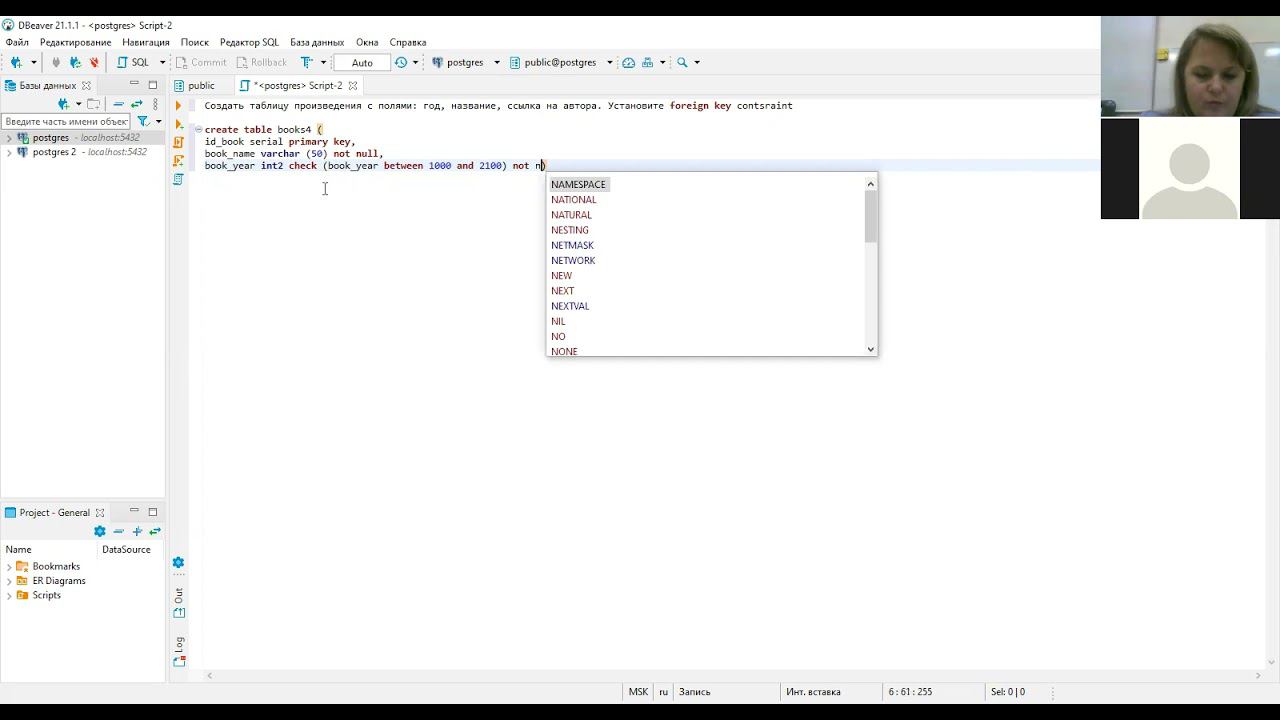The width and height of the screenshot is (1280, 720).
Task: Show the Log panel
Action: pyautogui.click(x=179, y=651)
